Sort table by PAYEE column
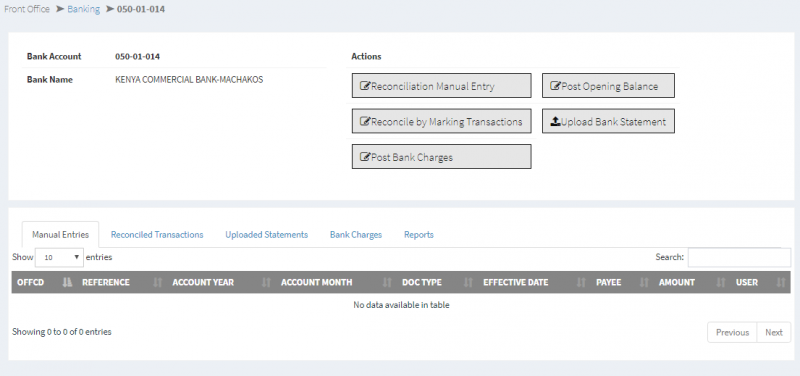The image size is (800, 376). 622,282
